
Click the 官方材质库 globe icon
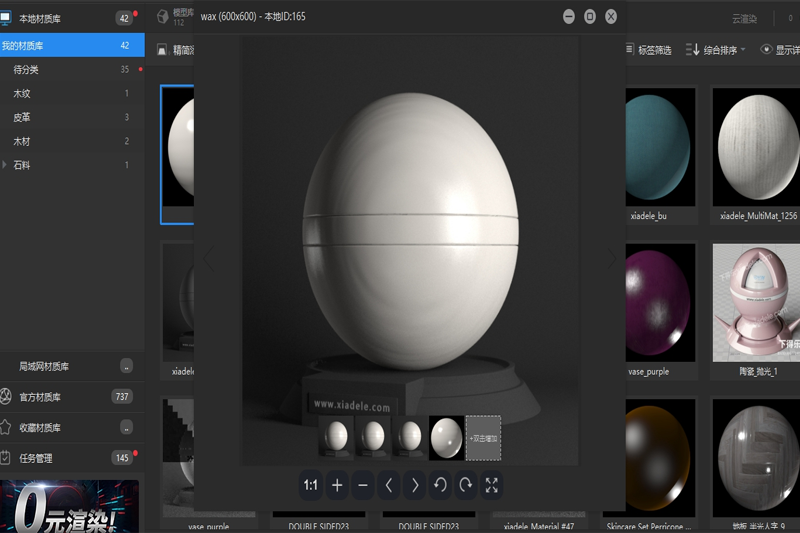[6, 396]
